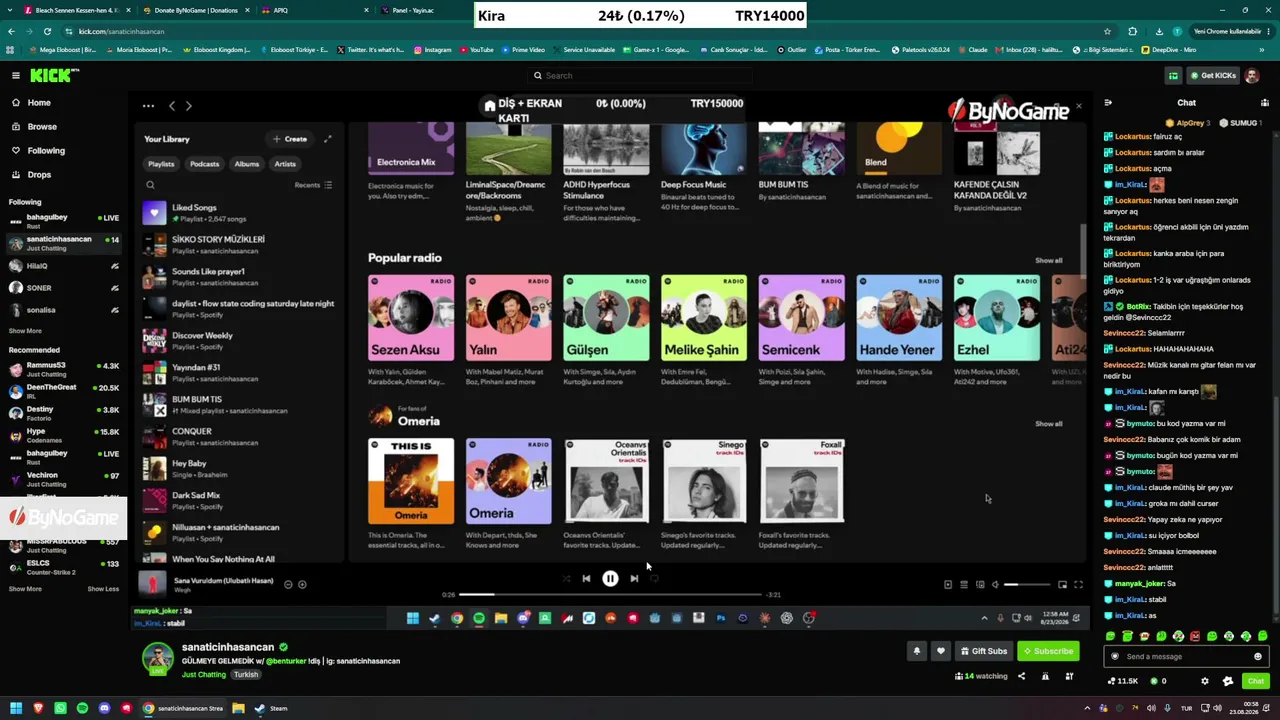The height and width of the screenshot is (720, 1280).
Task: Expand Your Library with the arrows icon
Action: pos(327,139)
